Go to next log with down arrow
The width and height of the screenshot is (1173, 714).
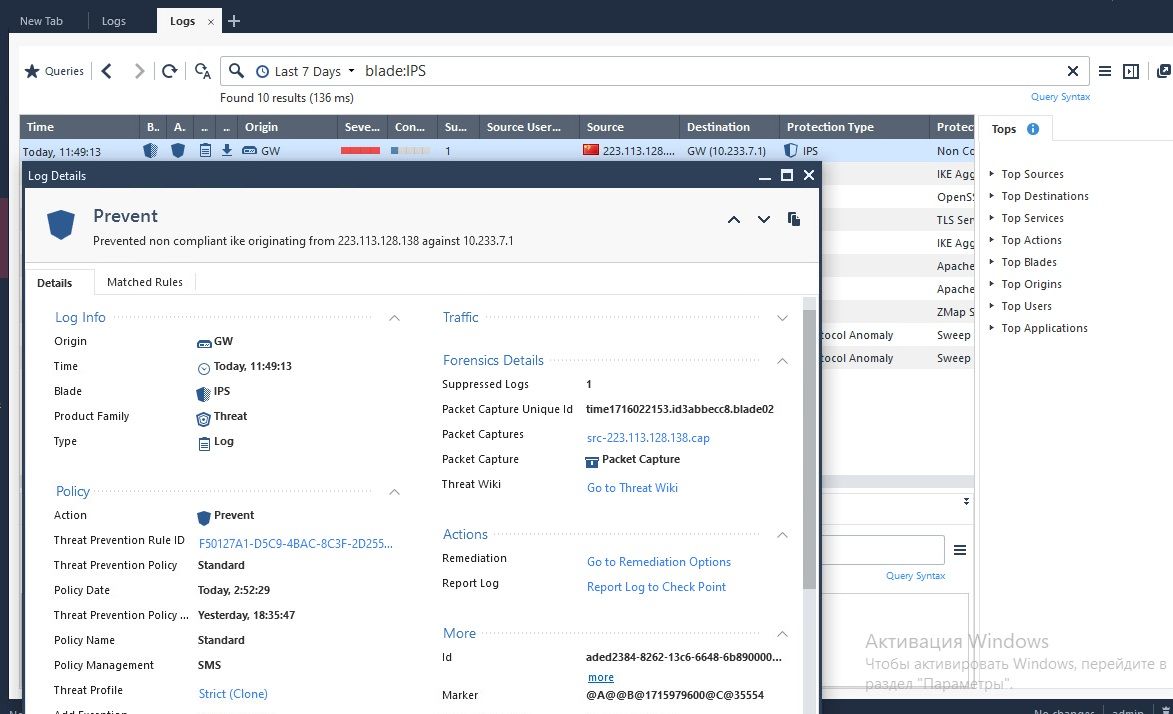(x=764, y=219)
